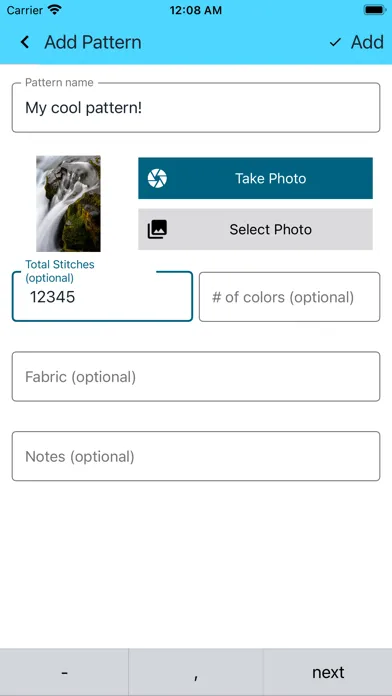Screen dimensions: 392x696
Task: Tap the battery indicator icon
Action: point(375,10)
